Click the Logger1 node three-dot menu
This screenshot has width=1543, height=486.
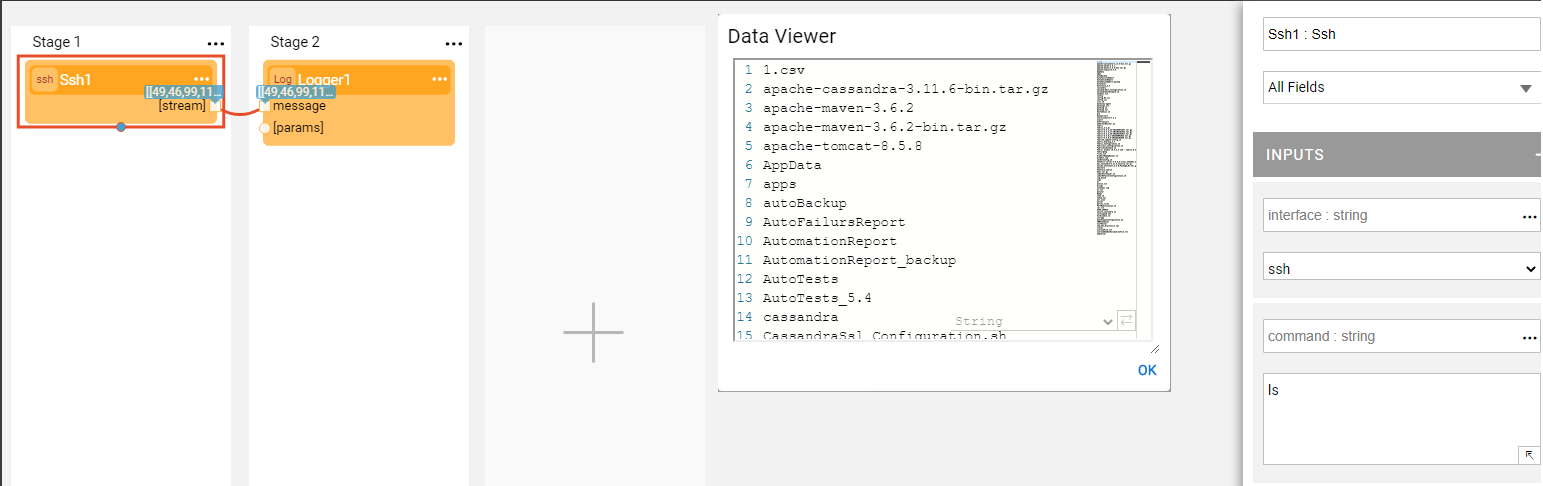pyautogui.click(x=440, y=79)
